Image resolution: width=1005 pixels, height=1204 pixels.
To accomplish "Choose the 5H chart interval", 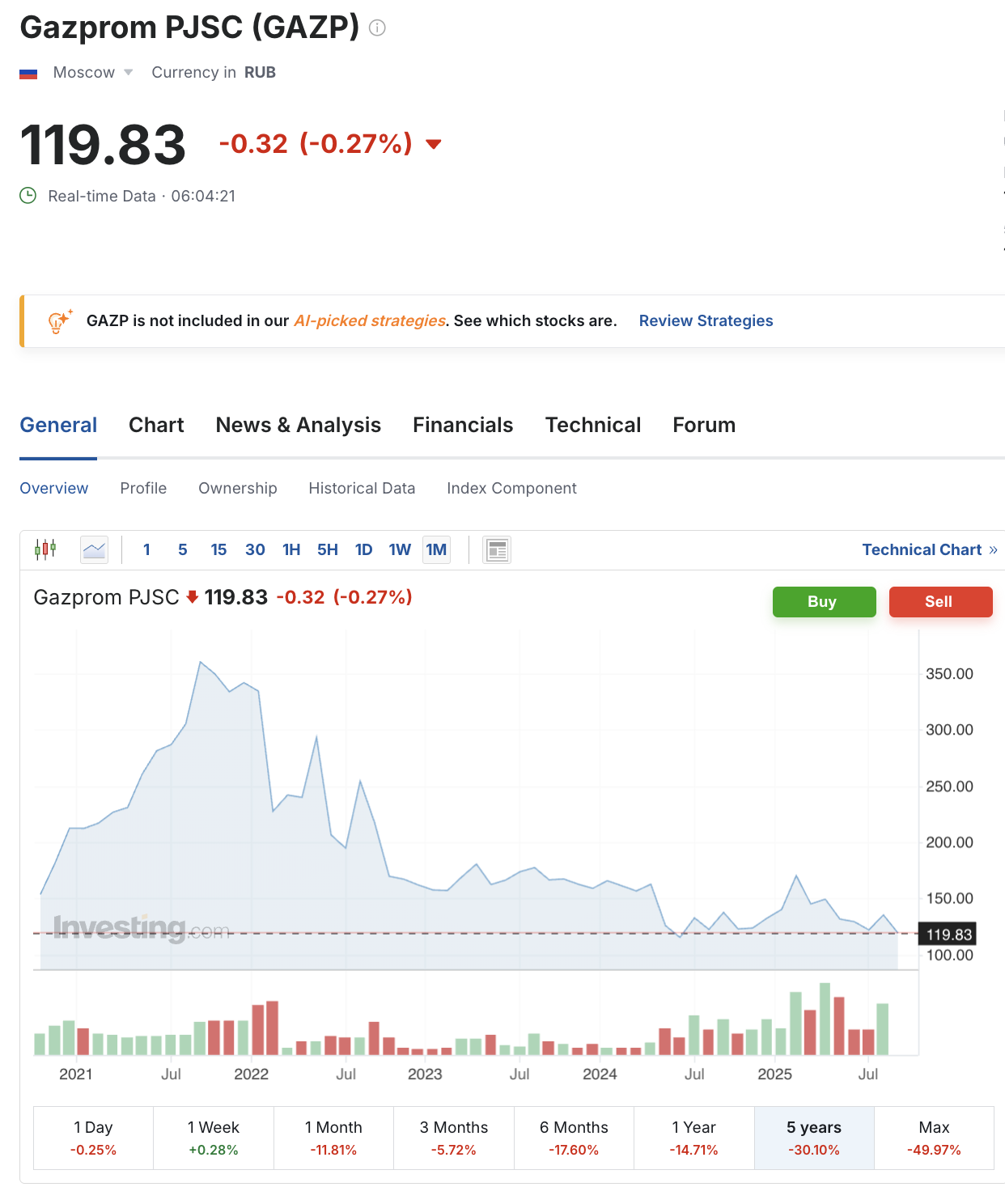I will coord(327,550).
